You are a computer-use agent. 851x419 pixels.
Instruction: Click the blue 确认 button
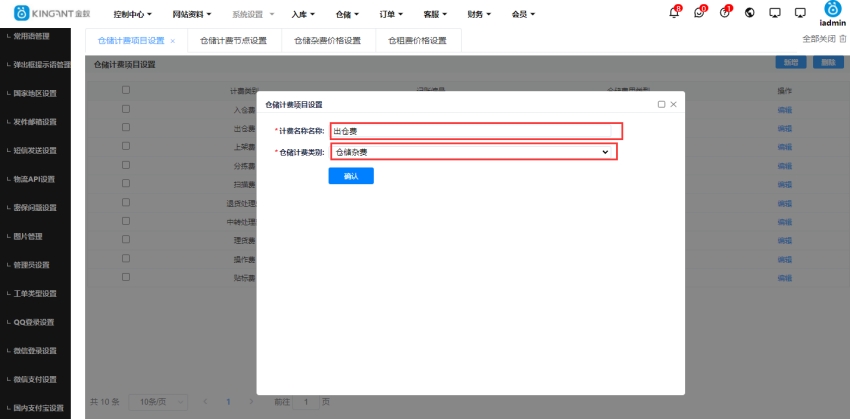point(351,176)
